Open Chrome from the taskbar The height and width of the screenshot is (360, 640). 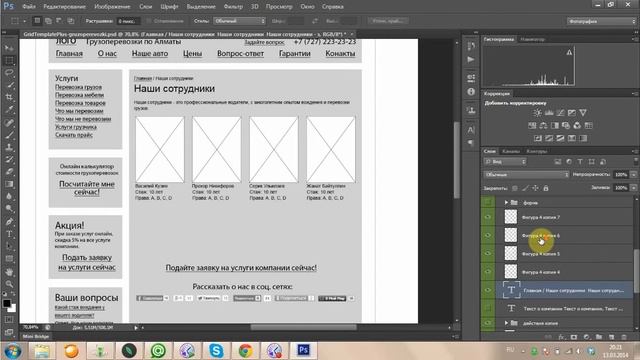click(x=245, y=351)
